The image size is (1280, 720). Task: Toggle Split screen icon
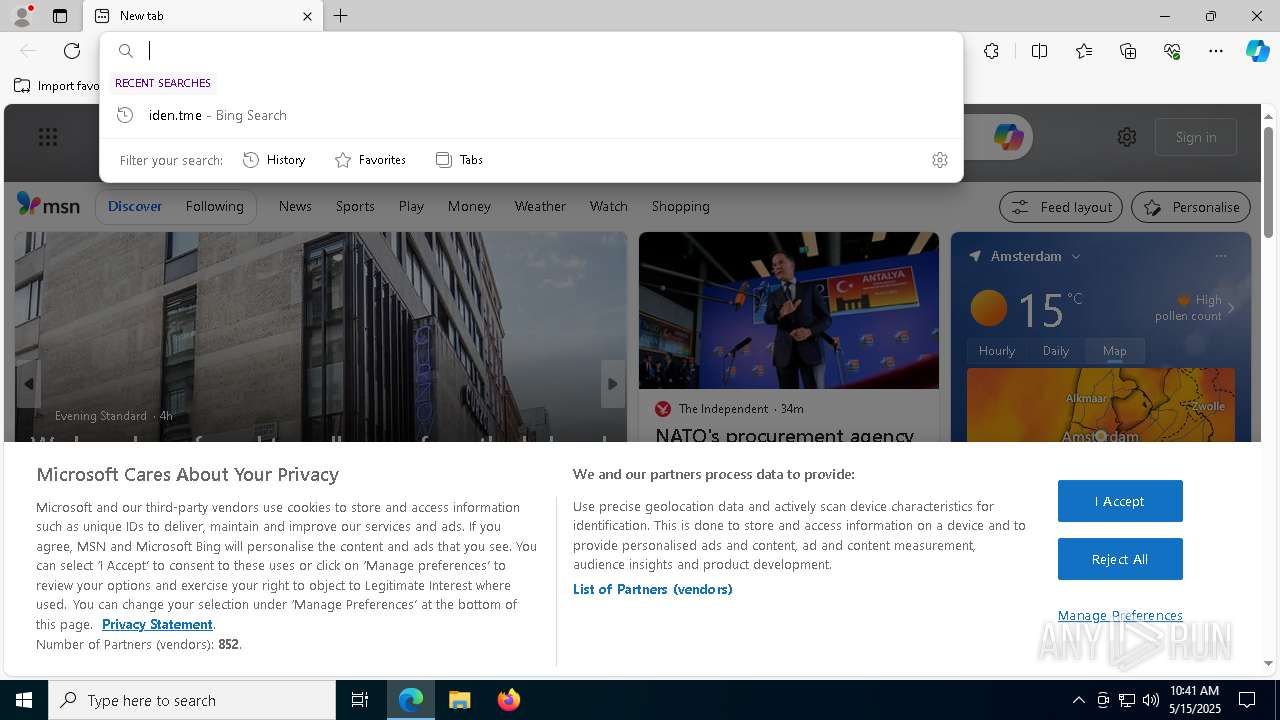[x=1039, y=51]
